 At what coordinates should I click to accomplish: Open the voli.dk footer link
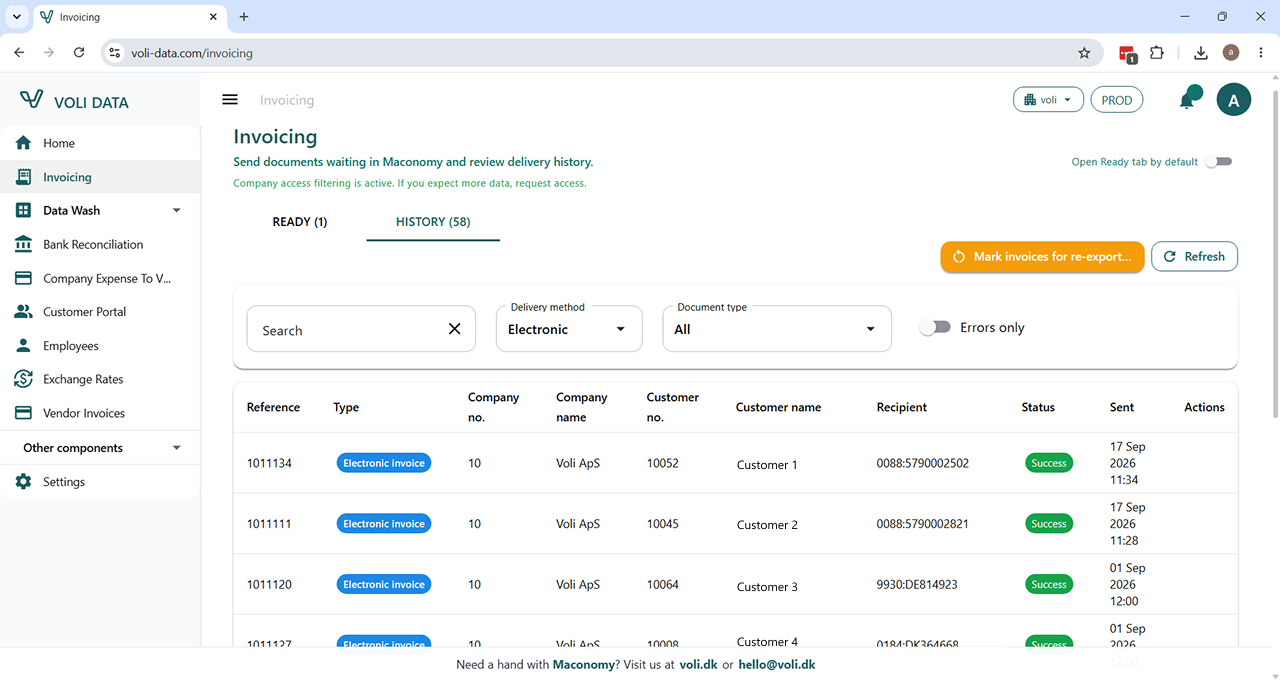(x=698, y=664)
